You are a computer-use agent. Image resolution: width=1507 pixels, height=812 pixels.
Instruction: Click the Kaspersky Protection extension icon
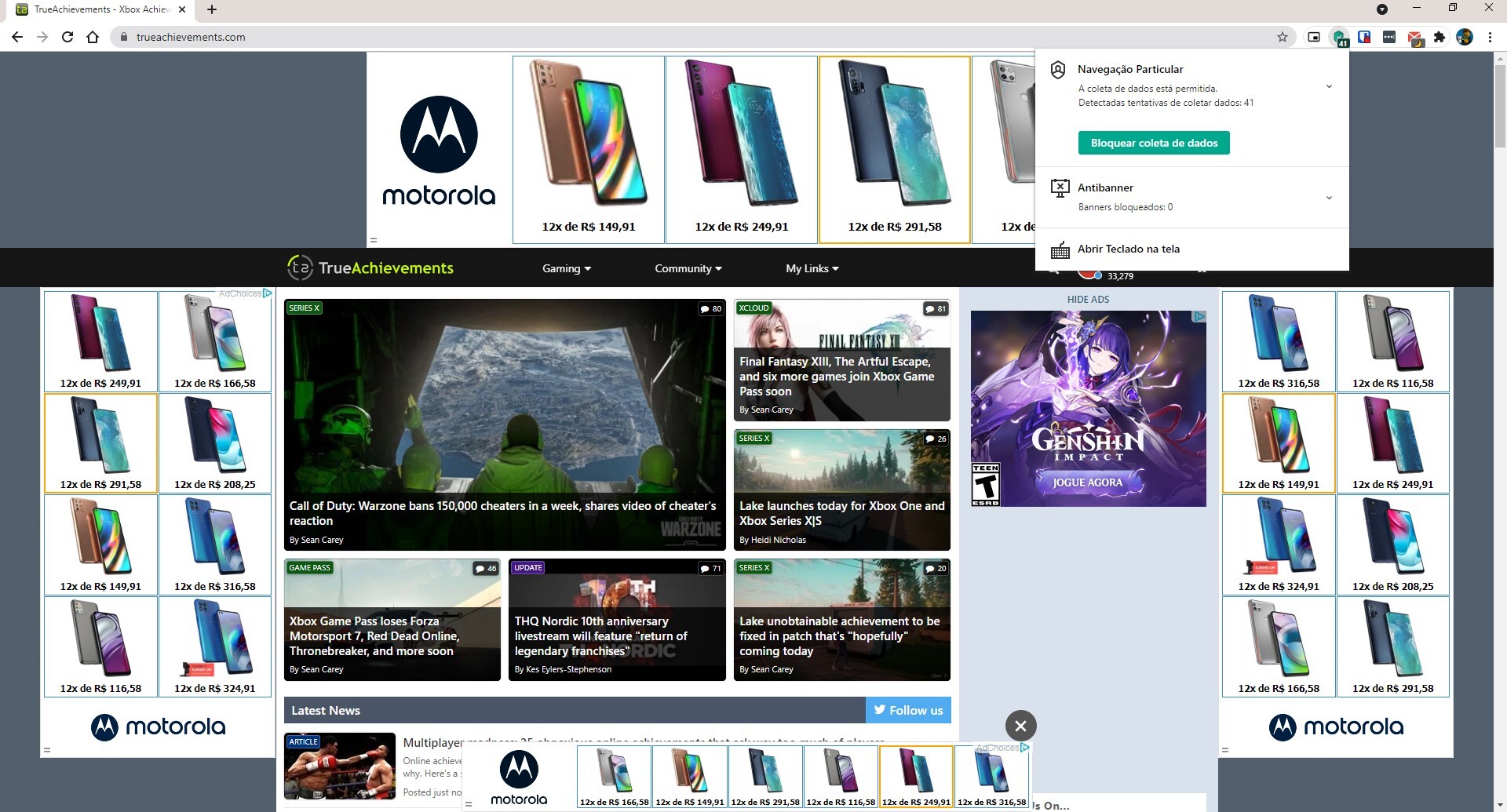click(1339, 37)
